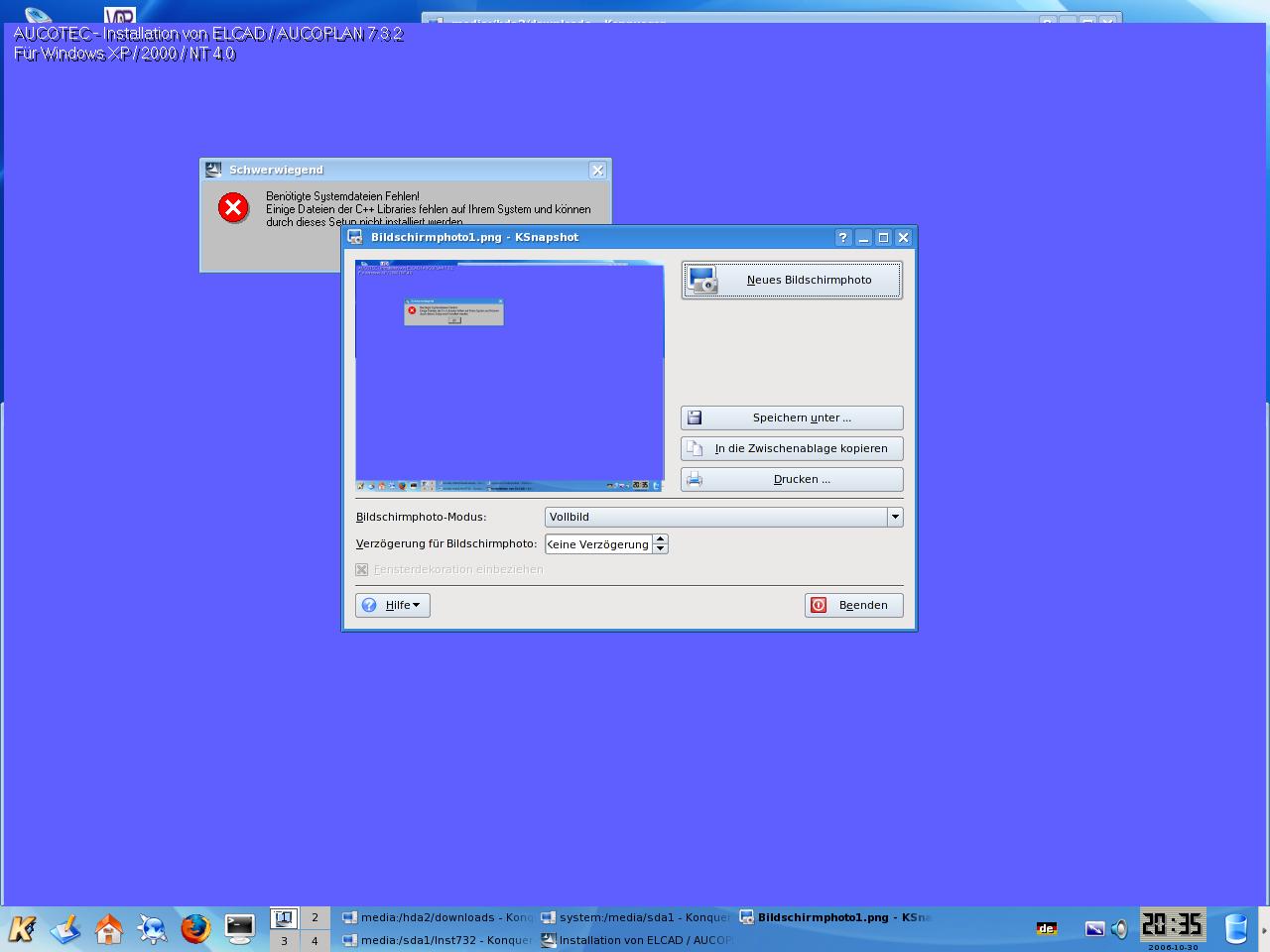Activate media:/hda2/downloads Konqueror taskbar entry
The image size is (1270, 952).
[x=437, y=917]
